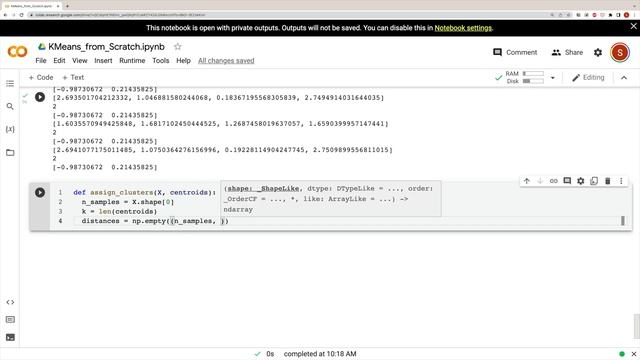Open the table of contents sidebar icon
Image resolution: width=640 pixels, height=360 pixels.
10,84
